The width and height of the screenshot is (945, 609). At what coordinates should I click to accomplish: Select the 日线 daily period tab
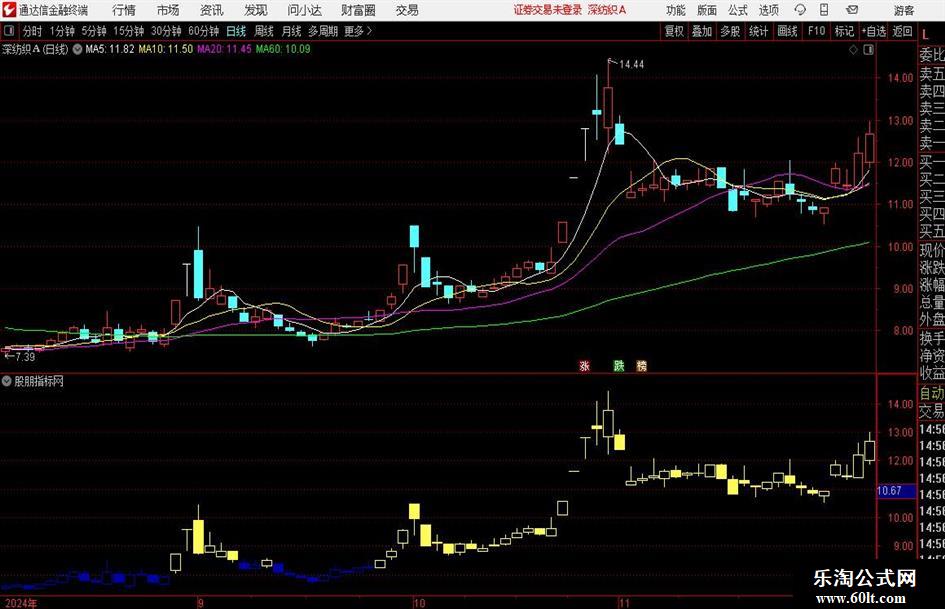click(x=236, y=31)
